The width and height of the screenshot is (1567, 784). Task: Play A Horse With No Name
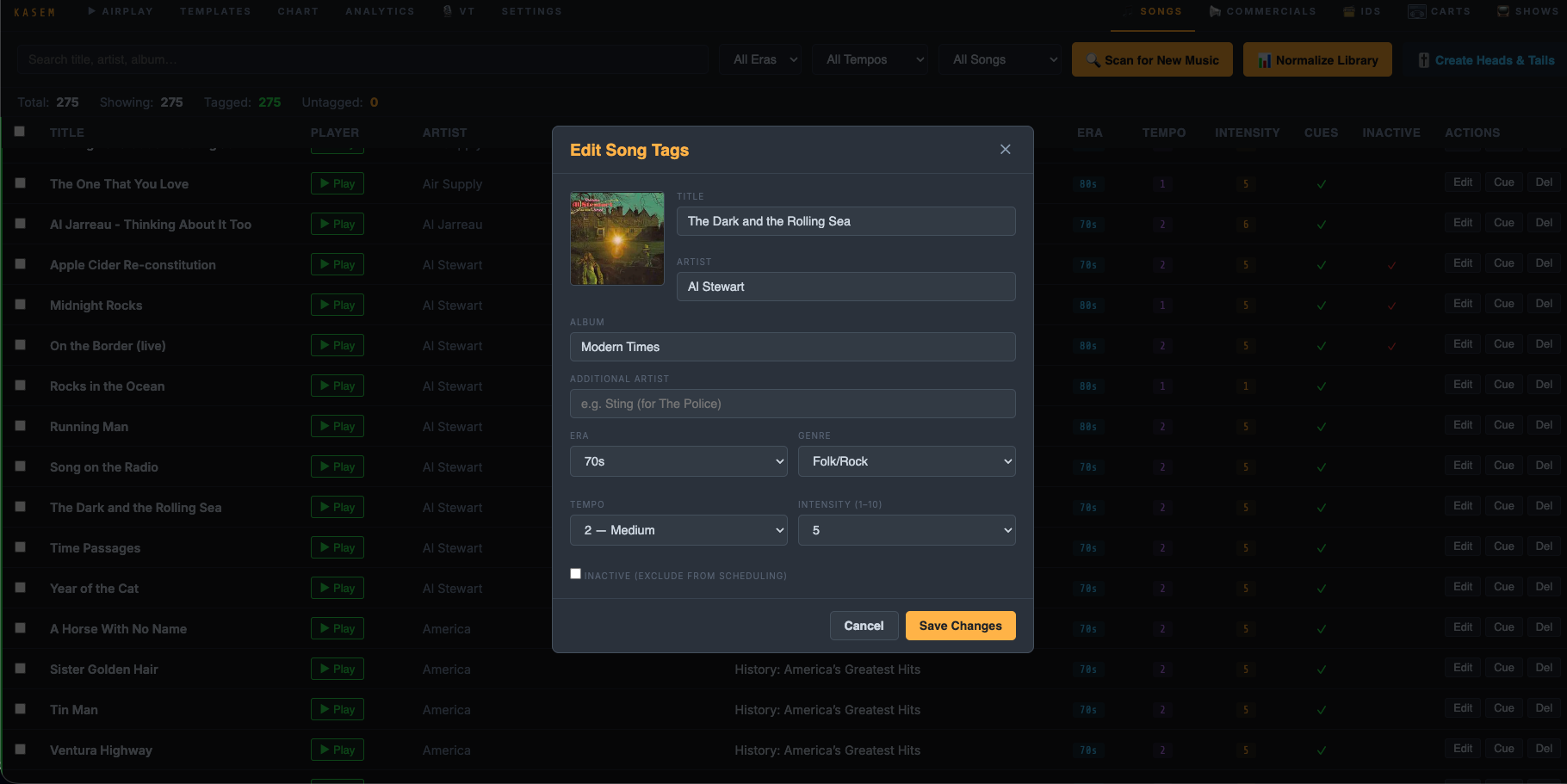pyautogui.click(x=338, y=628)
